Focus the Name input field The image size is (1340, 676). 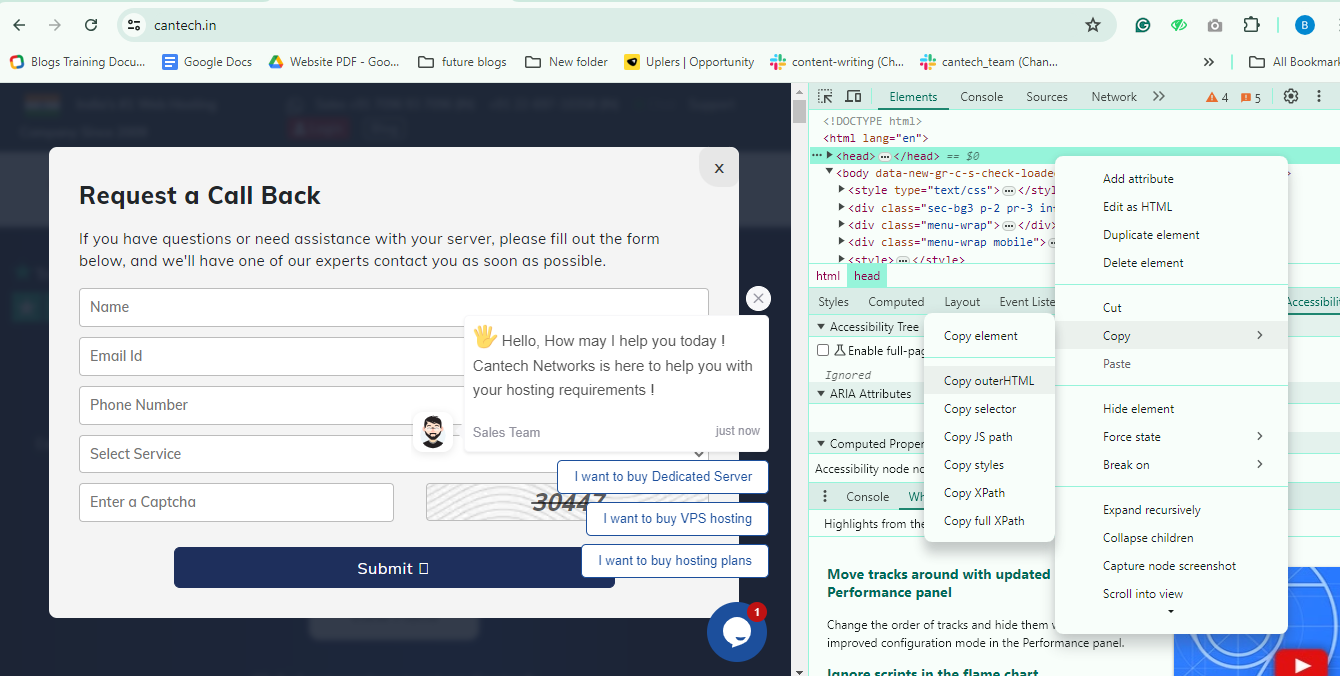[394, 307]
